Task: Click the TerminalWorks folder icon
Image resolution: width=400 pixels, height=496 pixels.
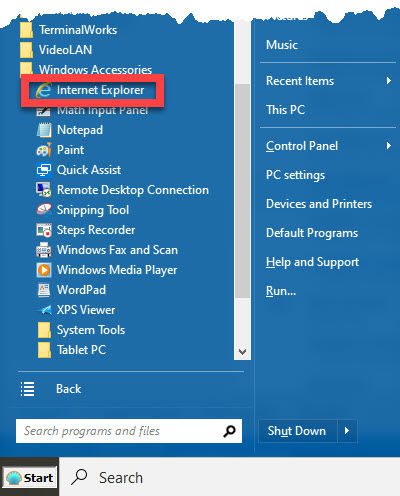Action: coord(26,30)
